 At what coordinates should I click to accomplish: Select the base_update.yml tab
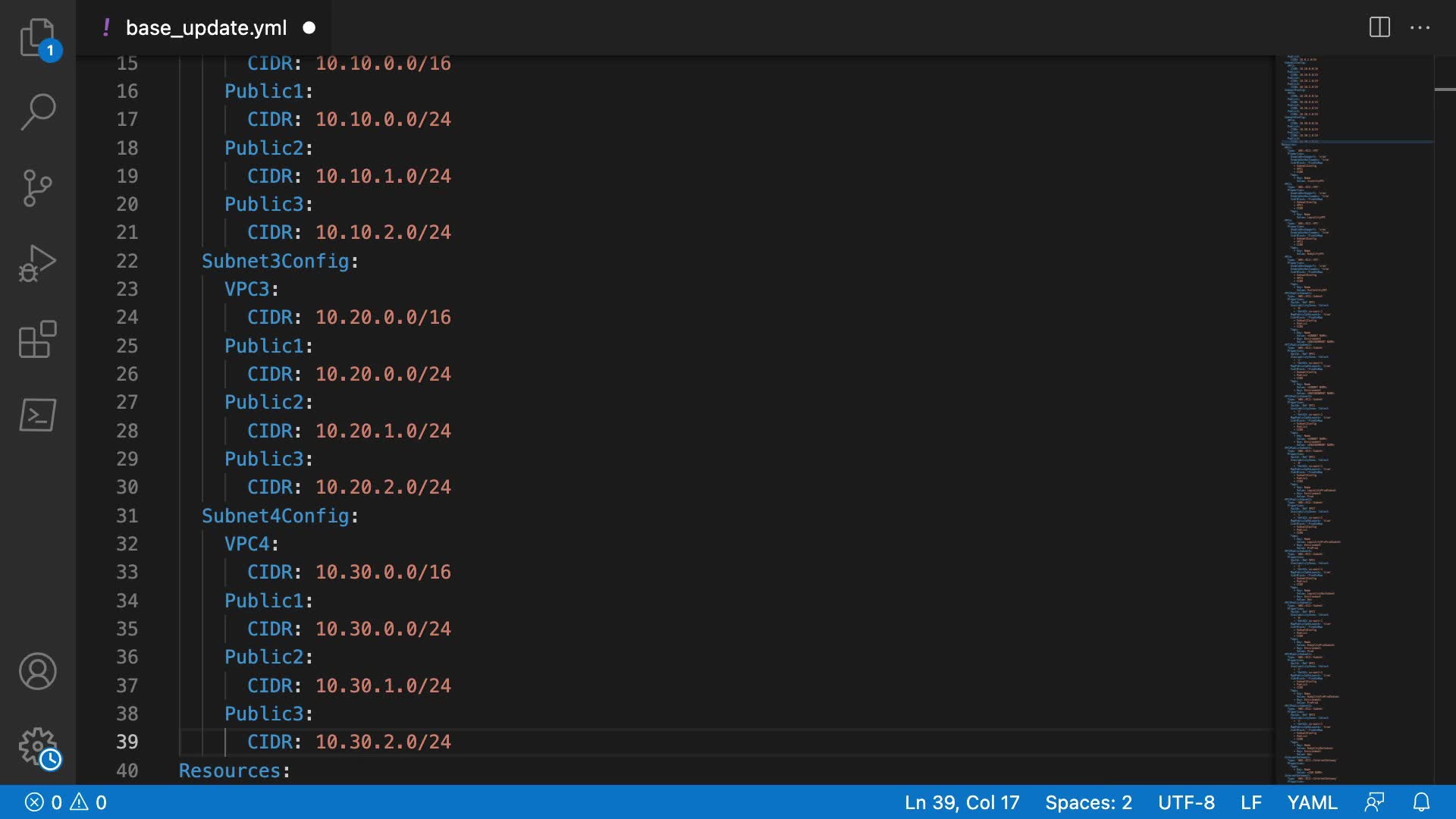pos(206,28)
